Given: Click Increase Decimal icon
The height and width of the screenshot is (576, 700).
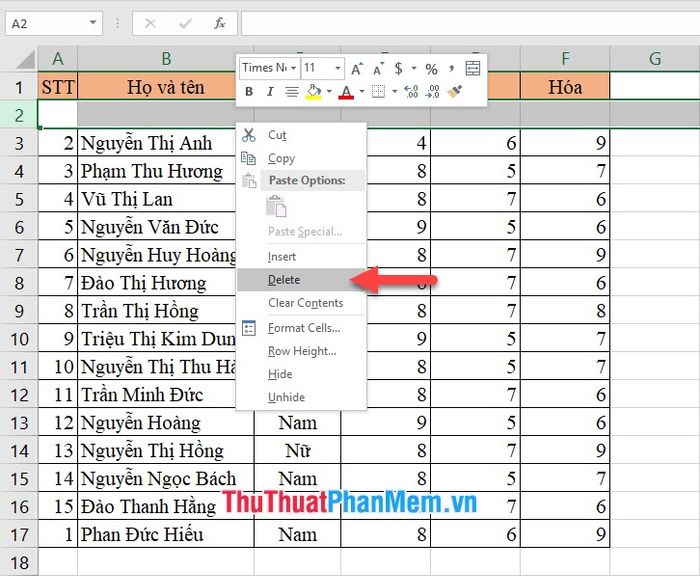Looking at the screenshot, I should tap(412, 92).
